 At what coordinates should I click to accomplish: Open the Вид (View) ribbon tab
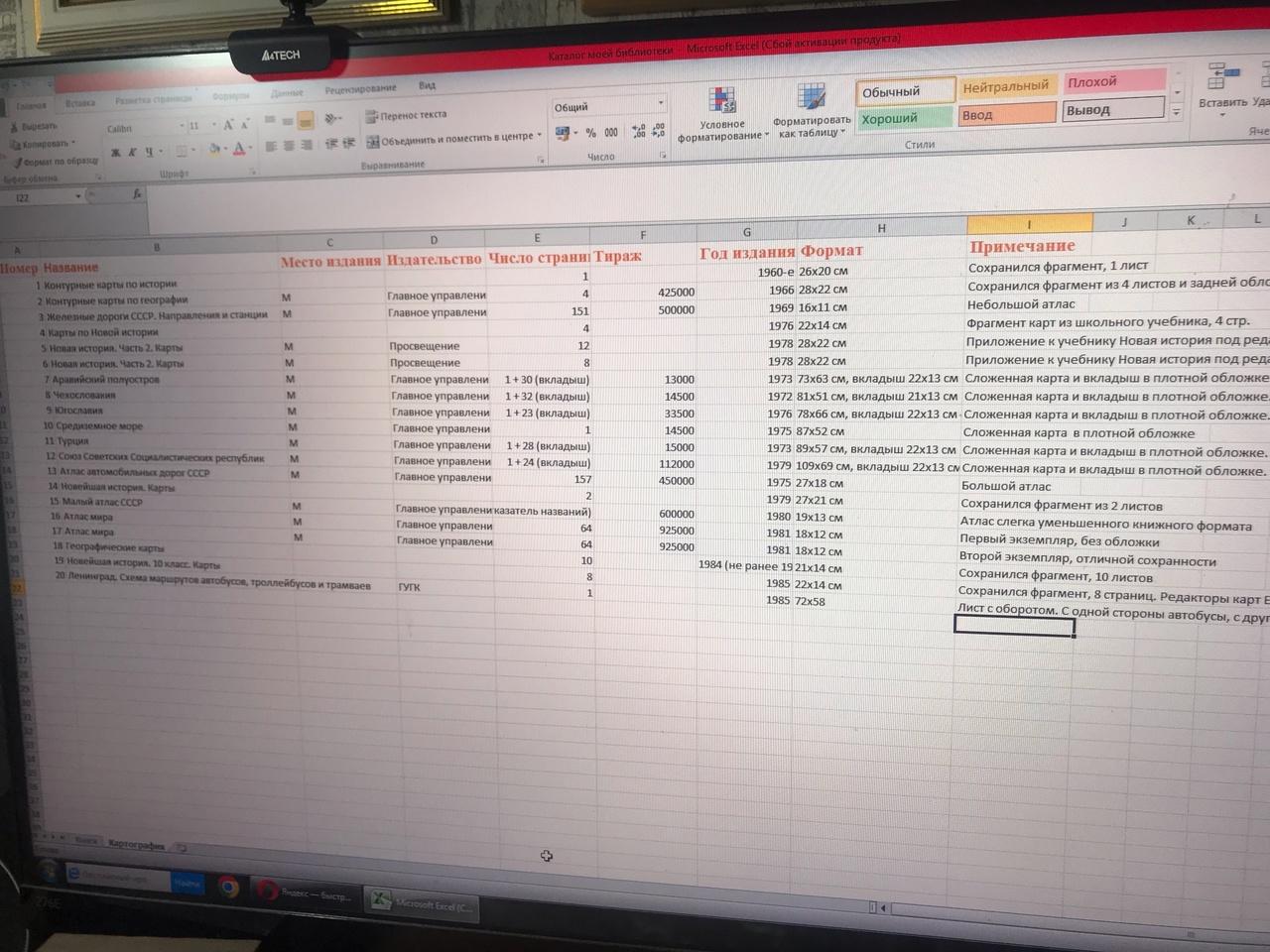(427, 85)
